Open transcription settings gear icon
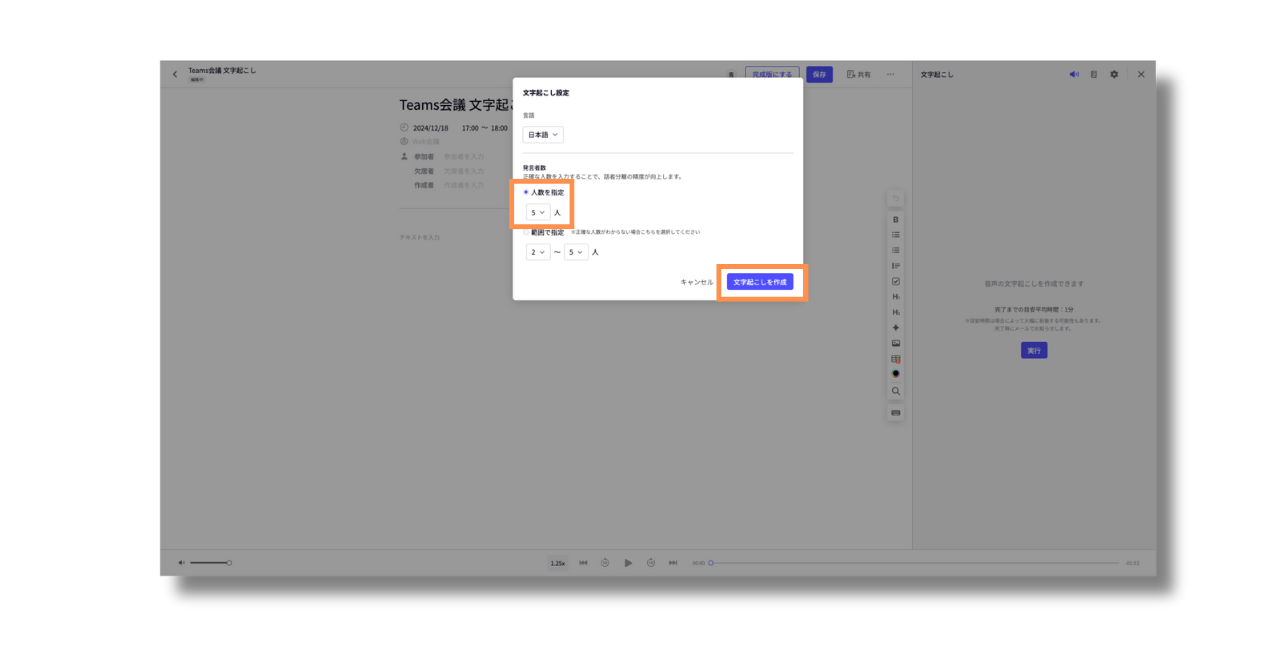1280x670 pixels. [x=1114, y=74]
